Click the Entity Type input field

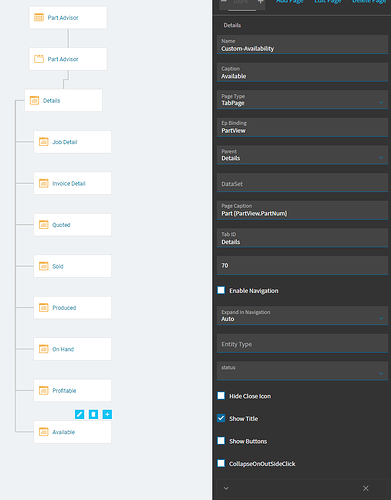tap(302, 343)
